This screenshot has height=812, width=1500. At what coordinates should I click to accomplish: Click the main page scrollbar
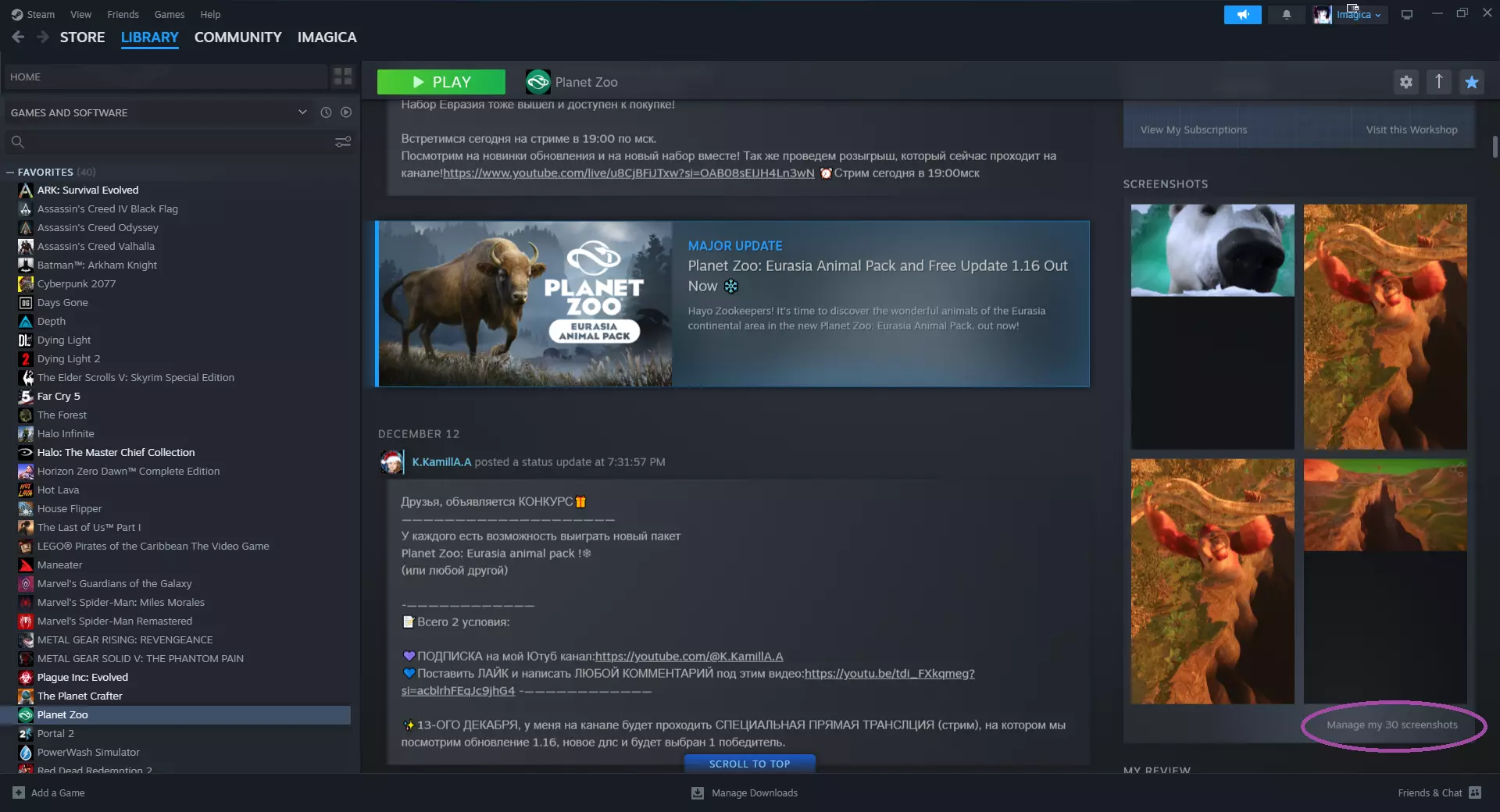click(x=1495, y=147)
